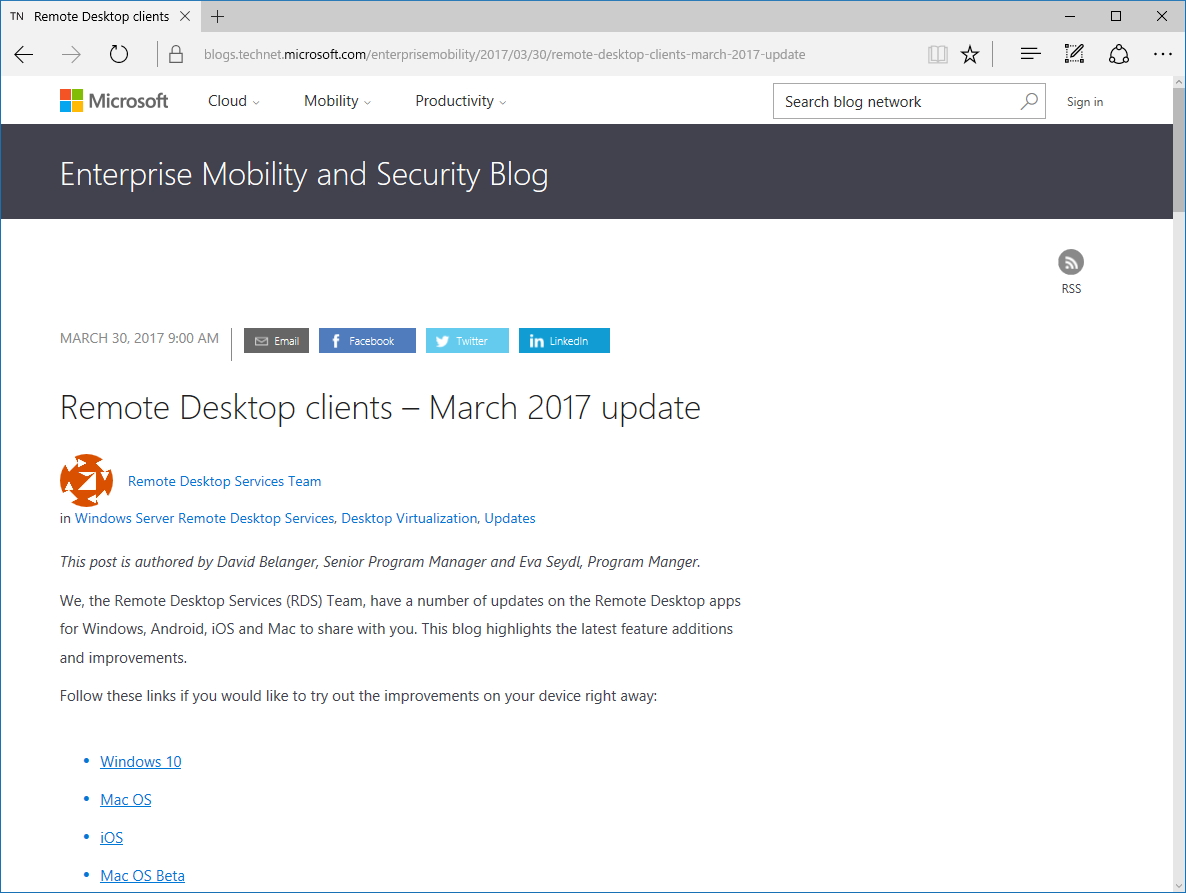Expand the Mobility navigation menu
The image size is (1186, 893).
pos(336,100)
